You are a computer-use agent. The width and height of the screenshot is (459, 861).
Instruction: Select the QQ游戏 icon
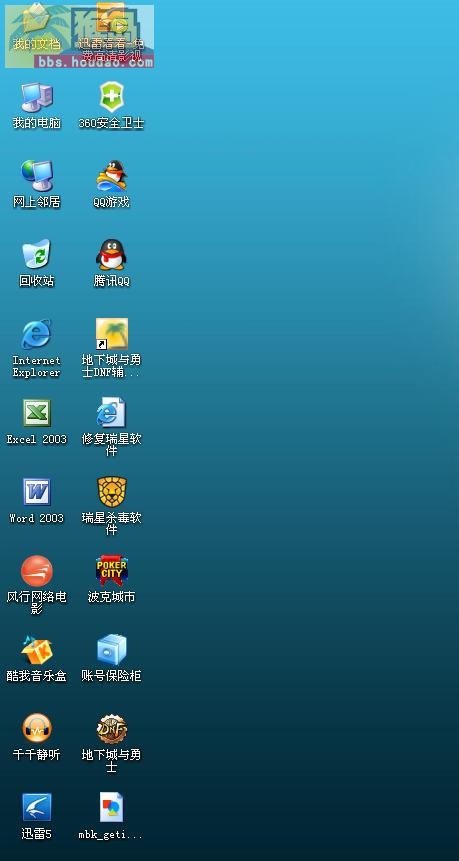point(111,176)
